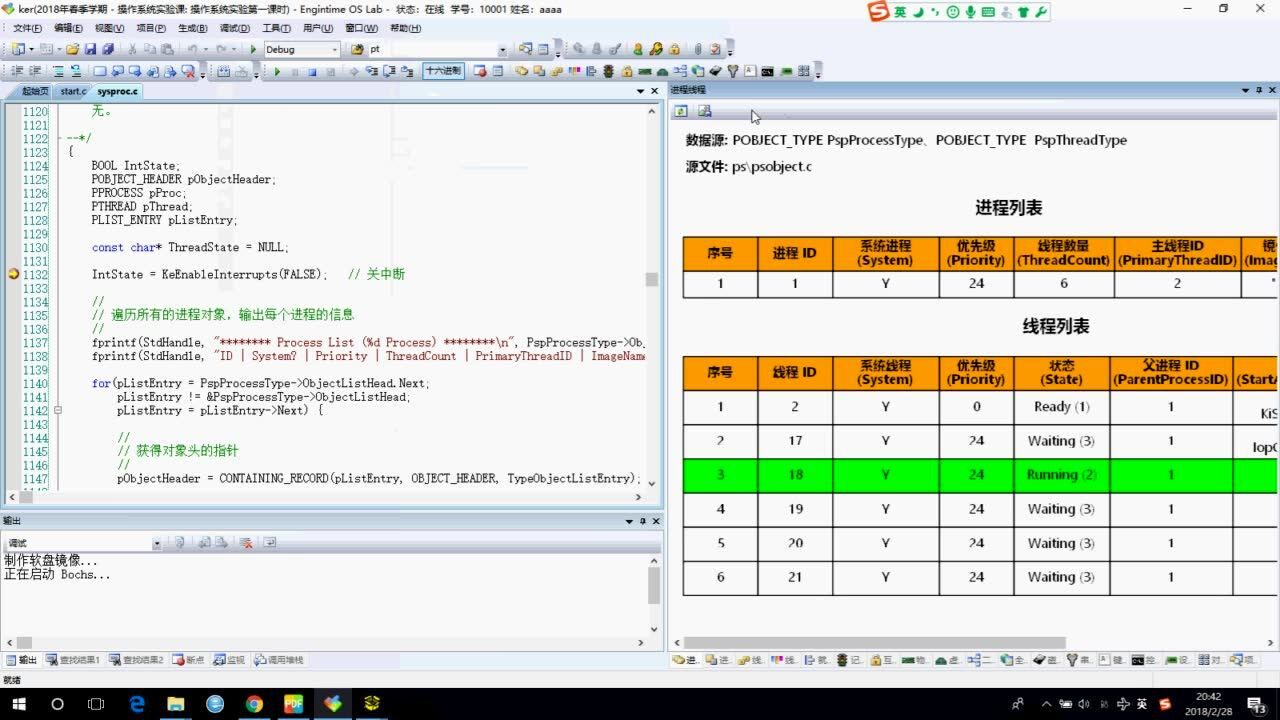Click the Open folder toolbar icon
Screen dimensions: 1280x720
pos(73,49)
